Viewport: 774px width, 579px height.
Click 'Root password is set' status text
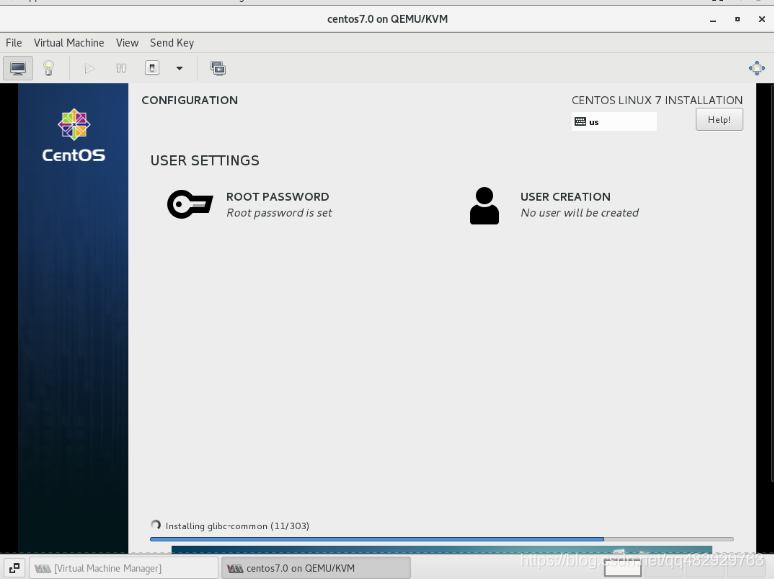click(279, 213)
